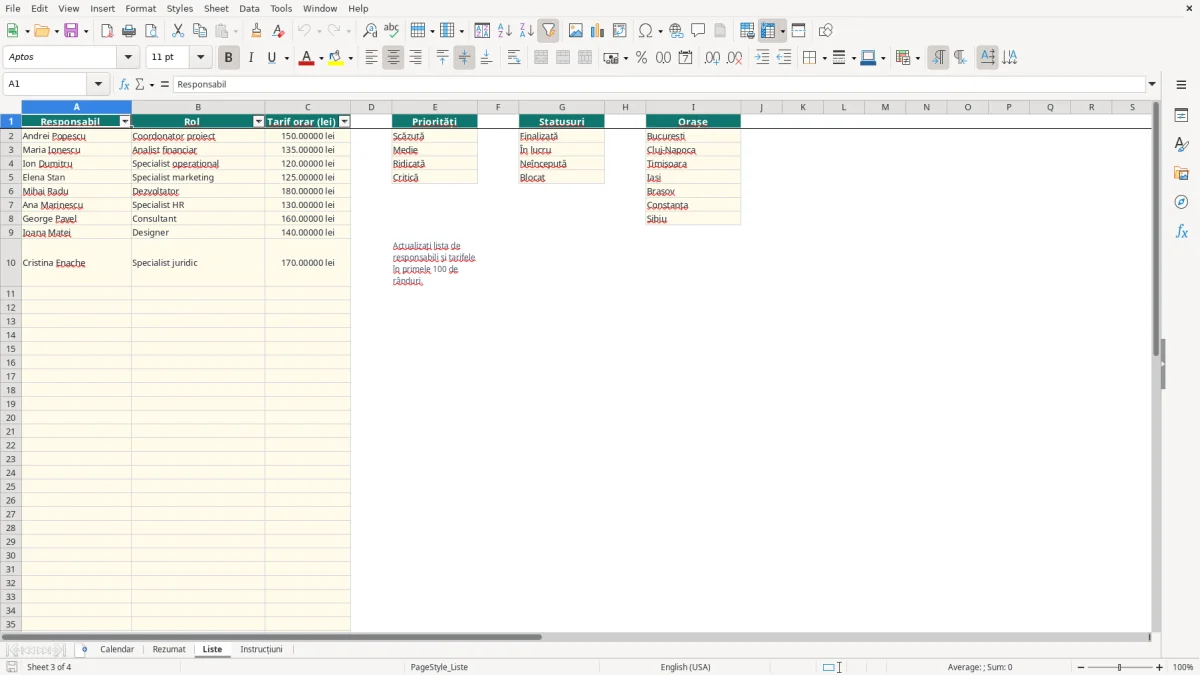Image resolution: width=1200 pixels, height=675 pixels.
Task: Open Find & Replace
Action: [370, 31]
